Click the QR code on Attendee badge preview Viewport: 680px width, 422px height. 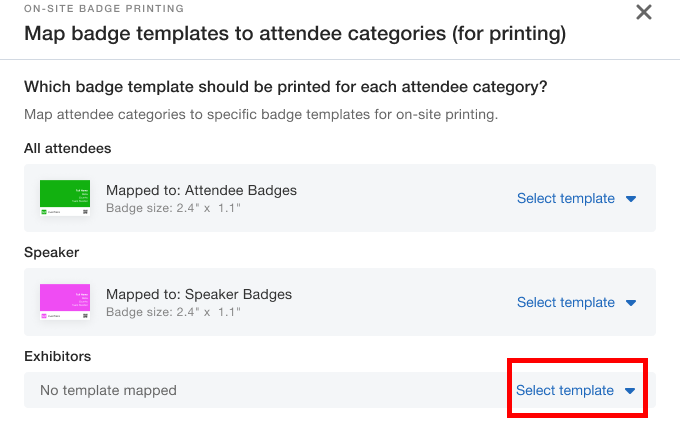click(85, 211)
